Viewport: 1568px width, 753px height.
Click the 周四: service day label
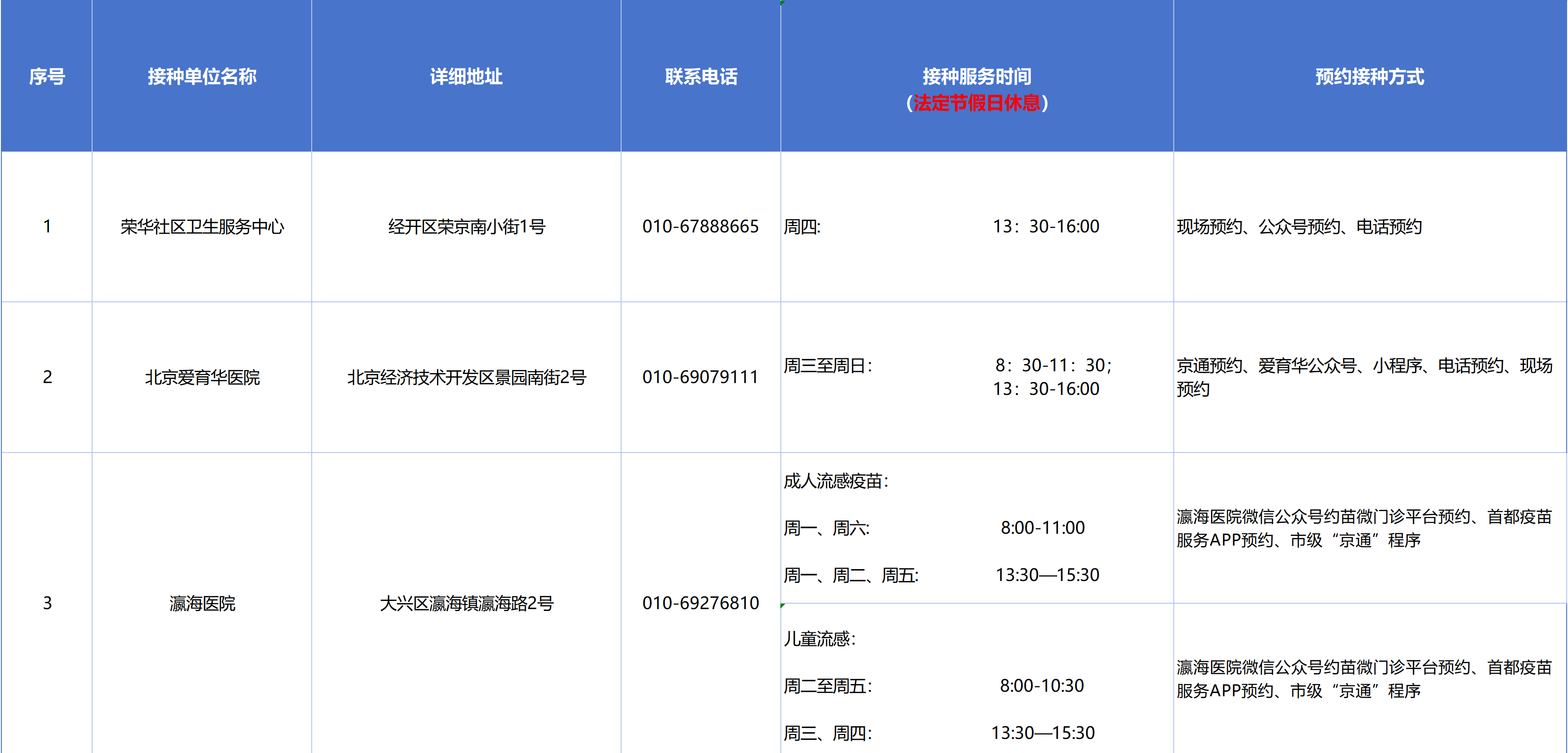click(x=802, y=226)
